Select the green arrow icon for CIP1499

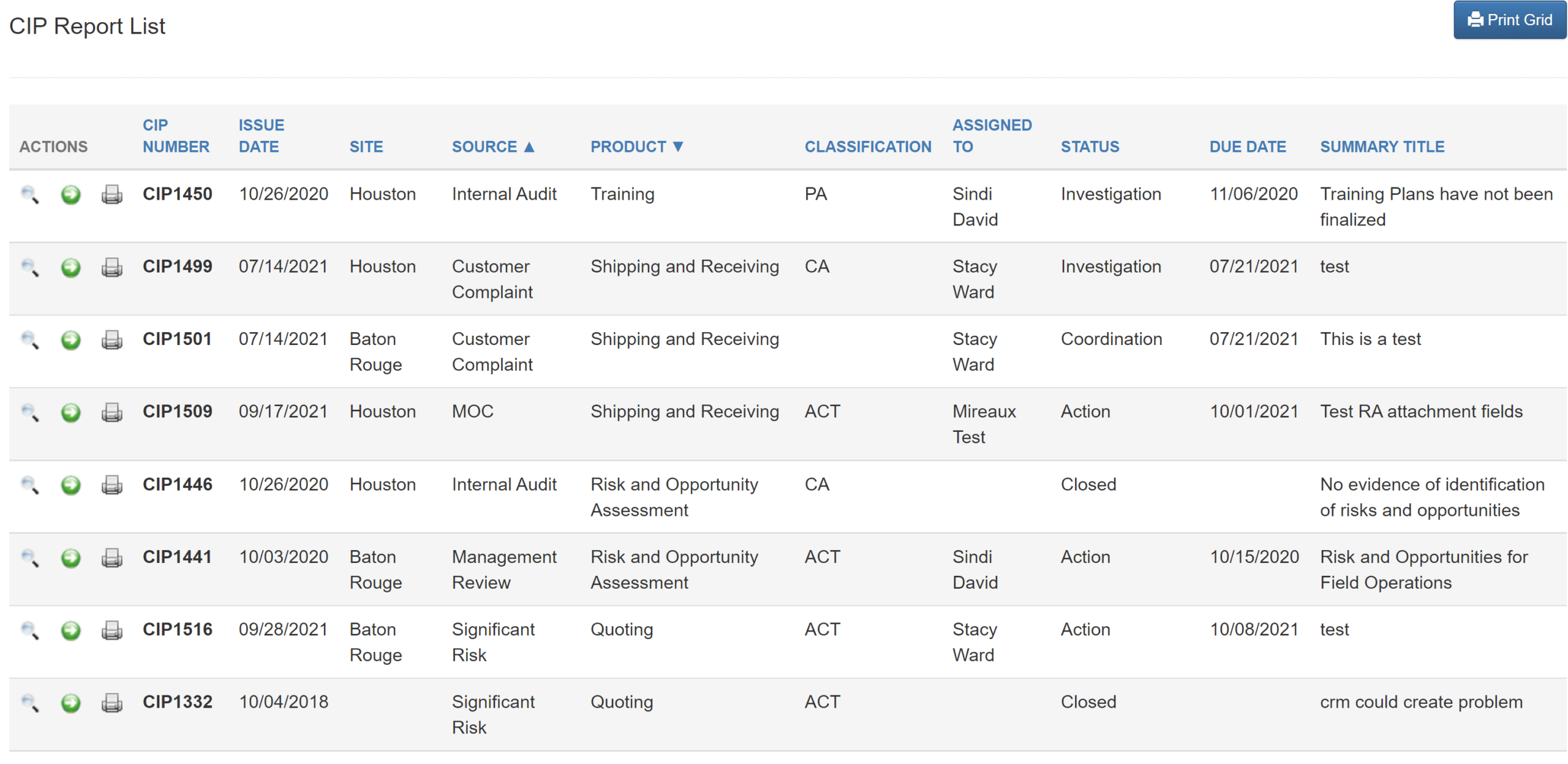click(x=70, y=267)
